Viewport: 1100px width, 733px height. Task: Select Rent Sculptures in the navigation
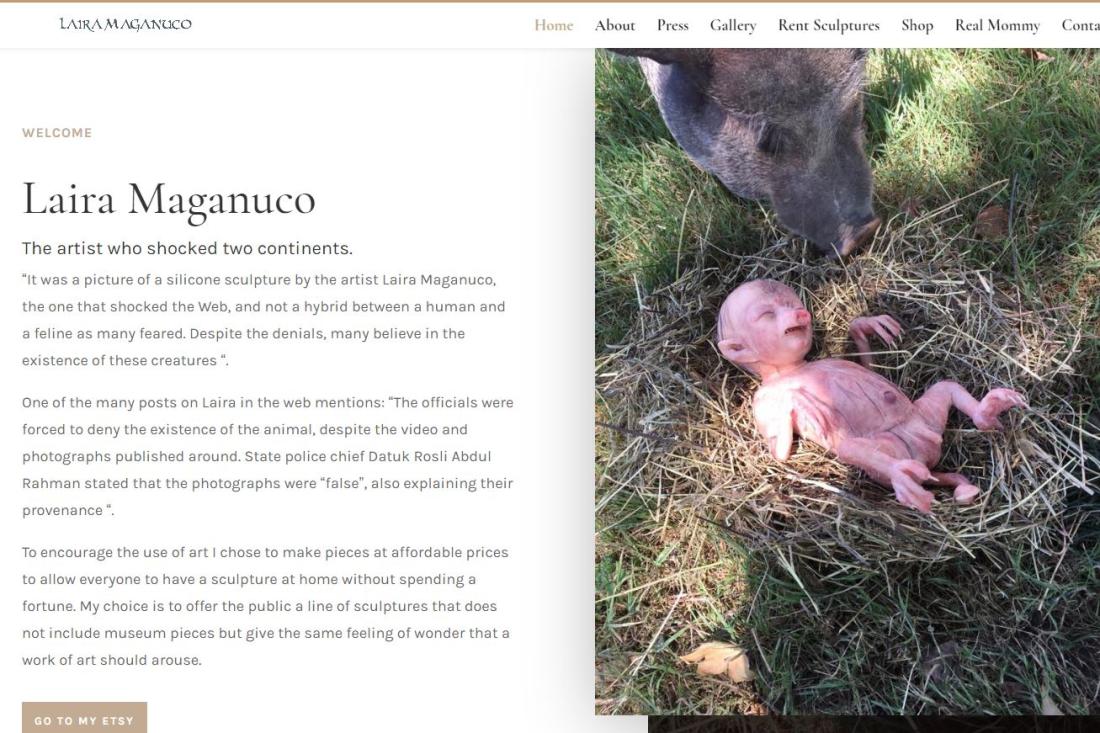pyautogui.click(x=829, y=25)
